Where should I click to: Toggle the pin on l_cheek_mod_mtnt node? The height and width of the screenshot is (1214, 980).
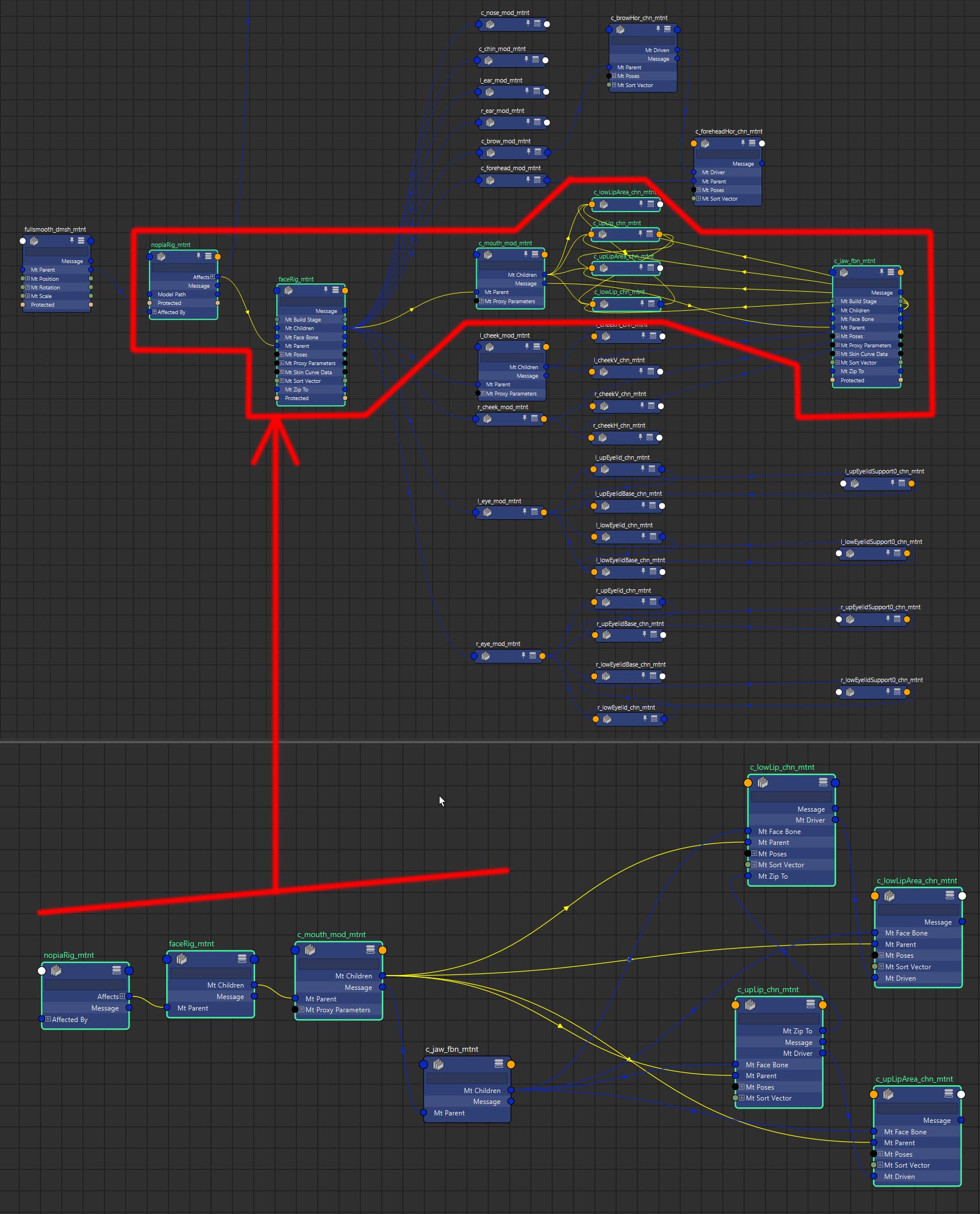(527, 346)
